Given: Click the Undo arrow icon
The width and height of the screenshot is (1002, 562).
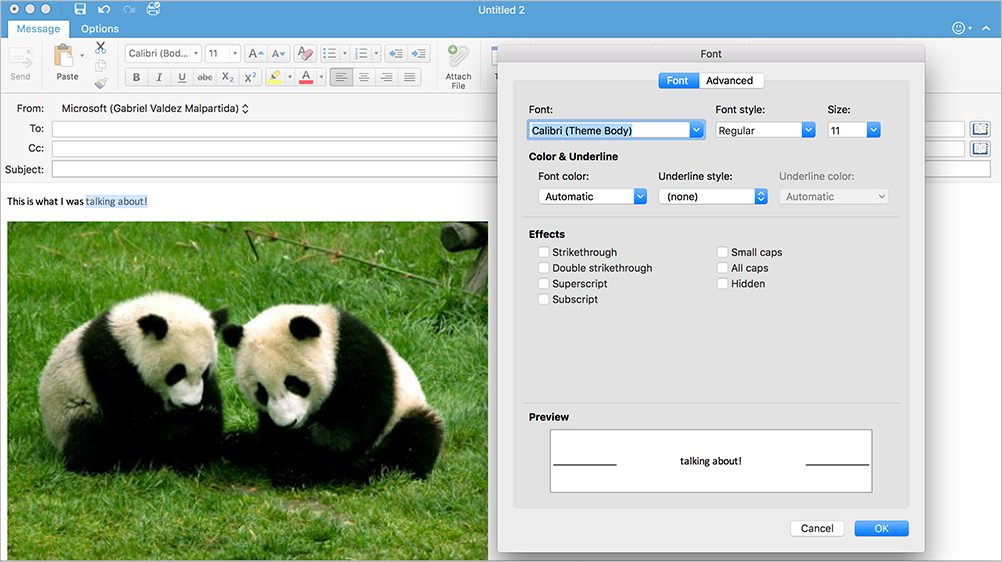Looking at the screenshot, I should click(104, 9).
